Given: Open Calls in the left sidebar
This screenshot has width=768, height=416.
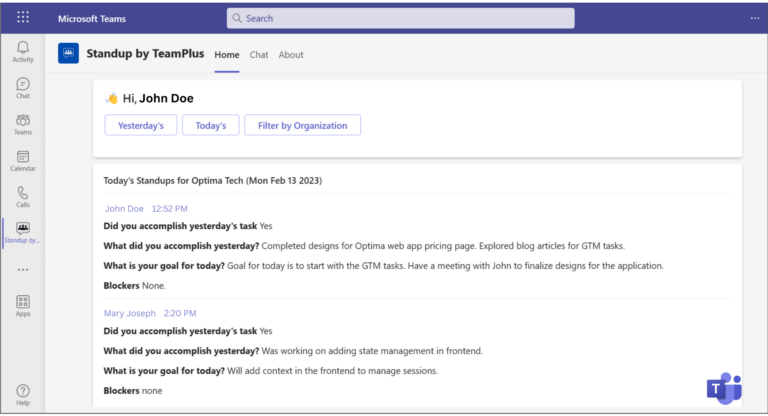Looking at the screenshot, I should click(23, 197).
